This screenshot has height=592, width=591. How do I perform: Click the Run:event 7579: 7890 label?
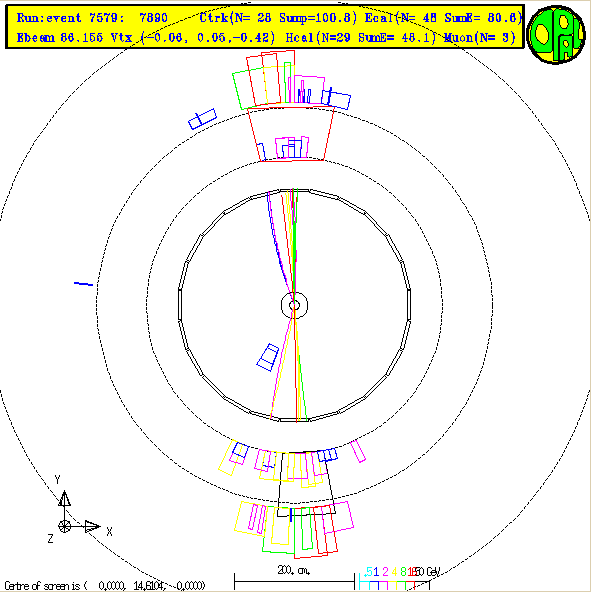(x=92, y=18)
